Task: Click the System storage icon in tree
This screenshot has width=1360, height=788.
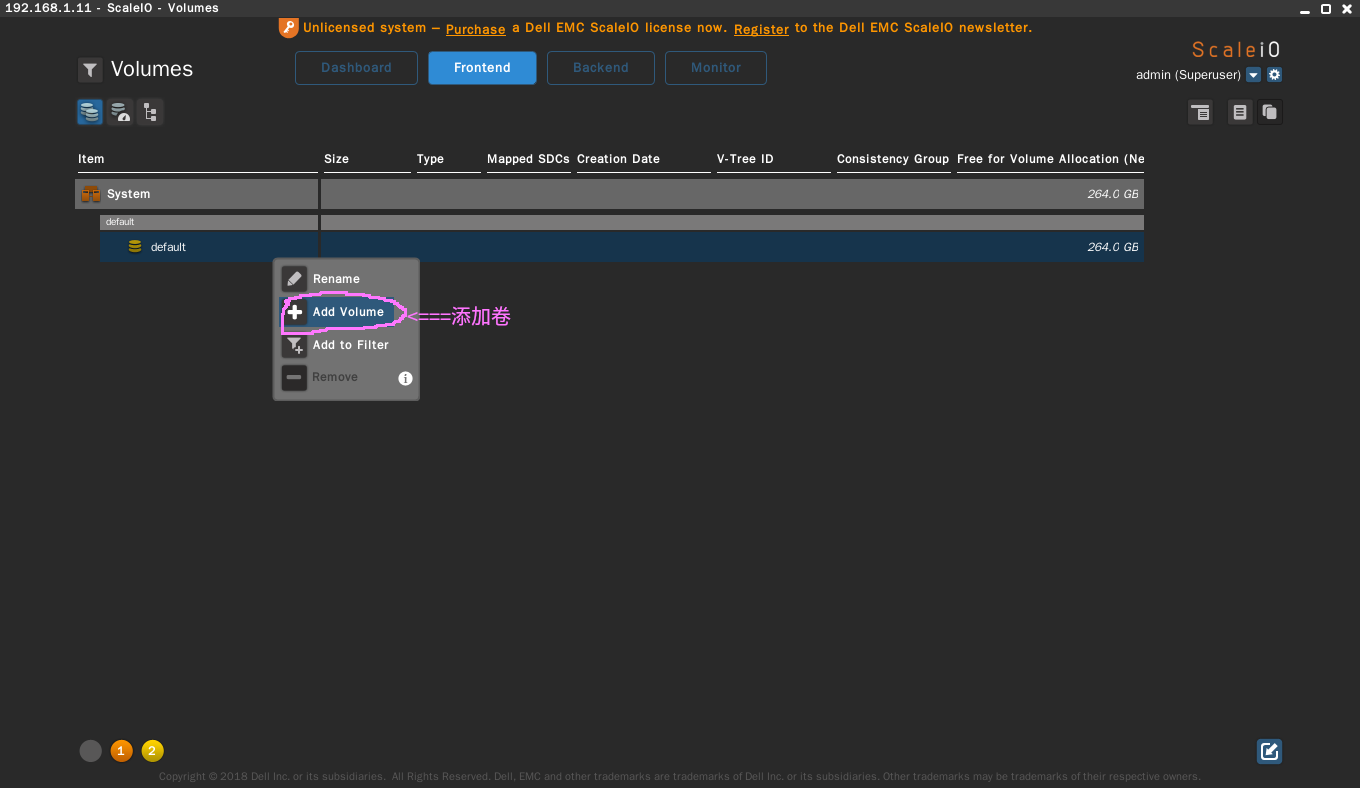Action: [x=91, y=194]
